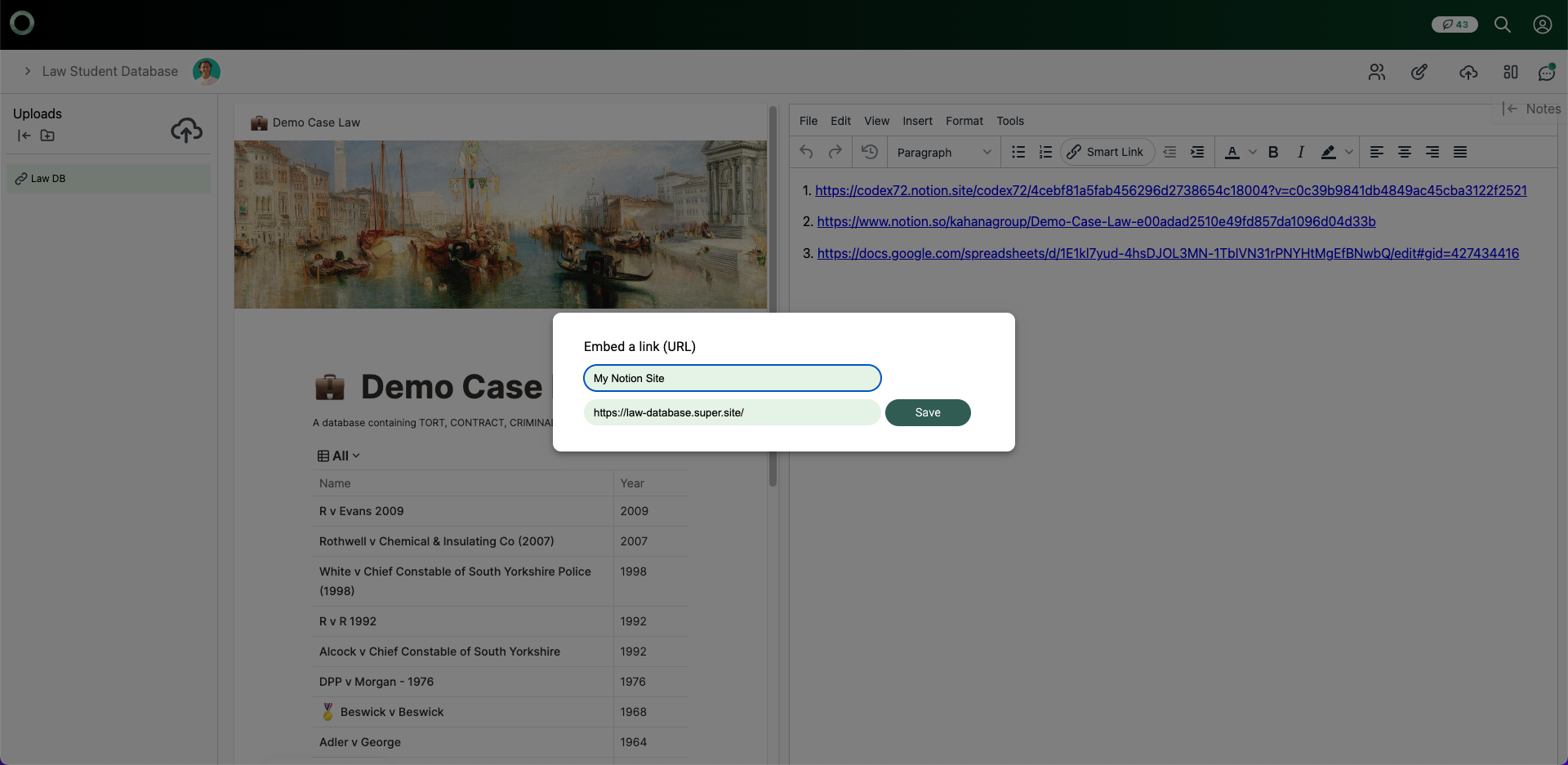Click the R v R 1992 row
Image resolution: width=1568 pixels, height=765 pixels.
[501, 621]
